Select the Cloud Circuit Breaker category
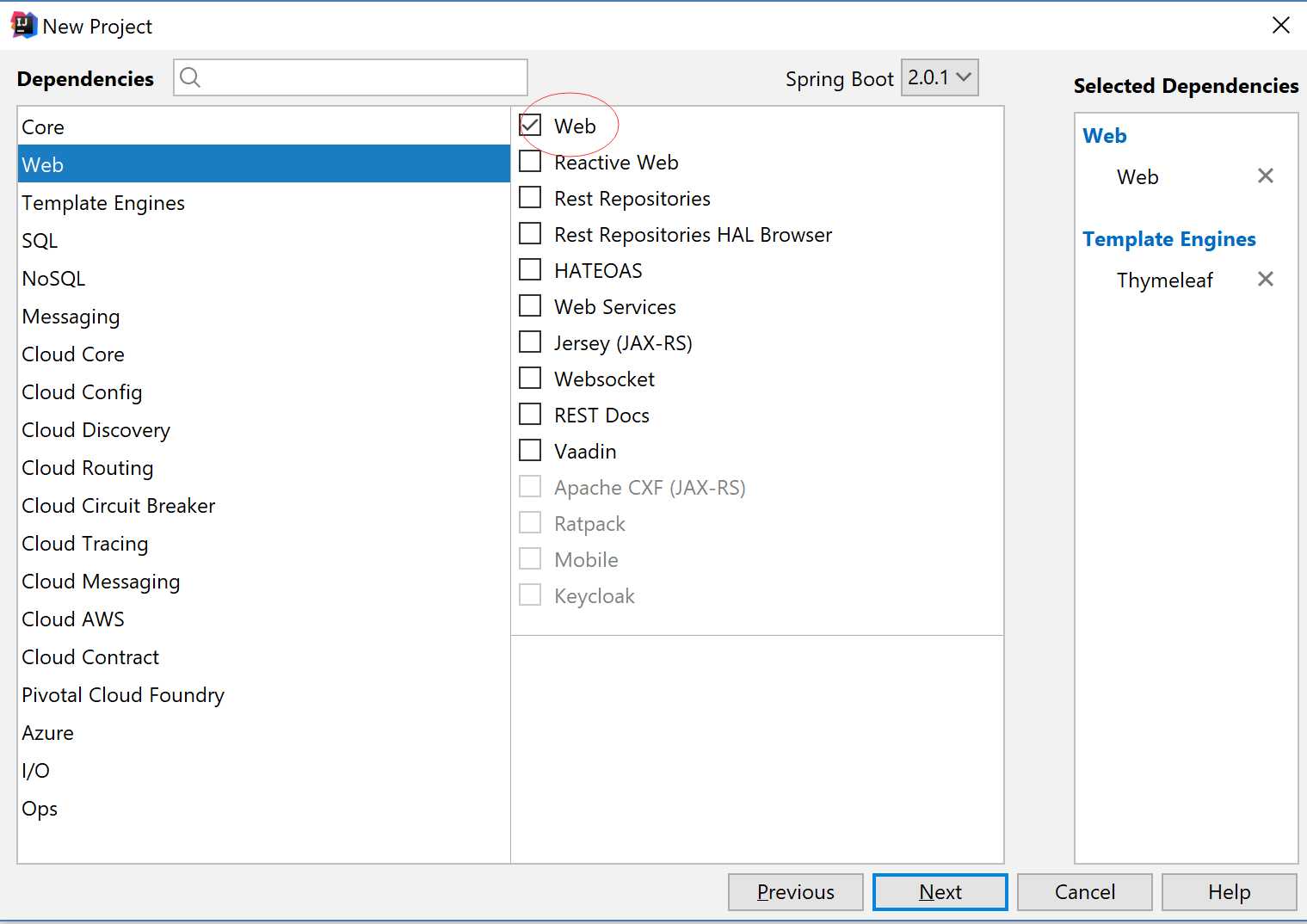This screenshot has height=924, width=1307. tap(263, 505)
